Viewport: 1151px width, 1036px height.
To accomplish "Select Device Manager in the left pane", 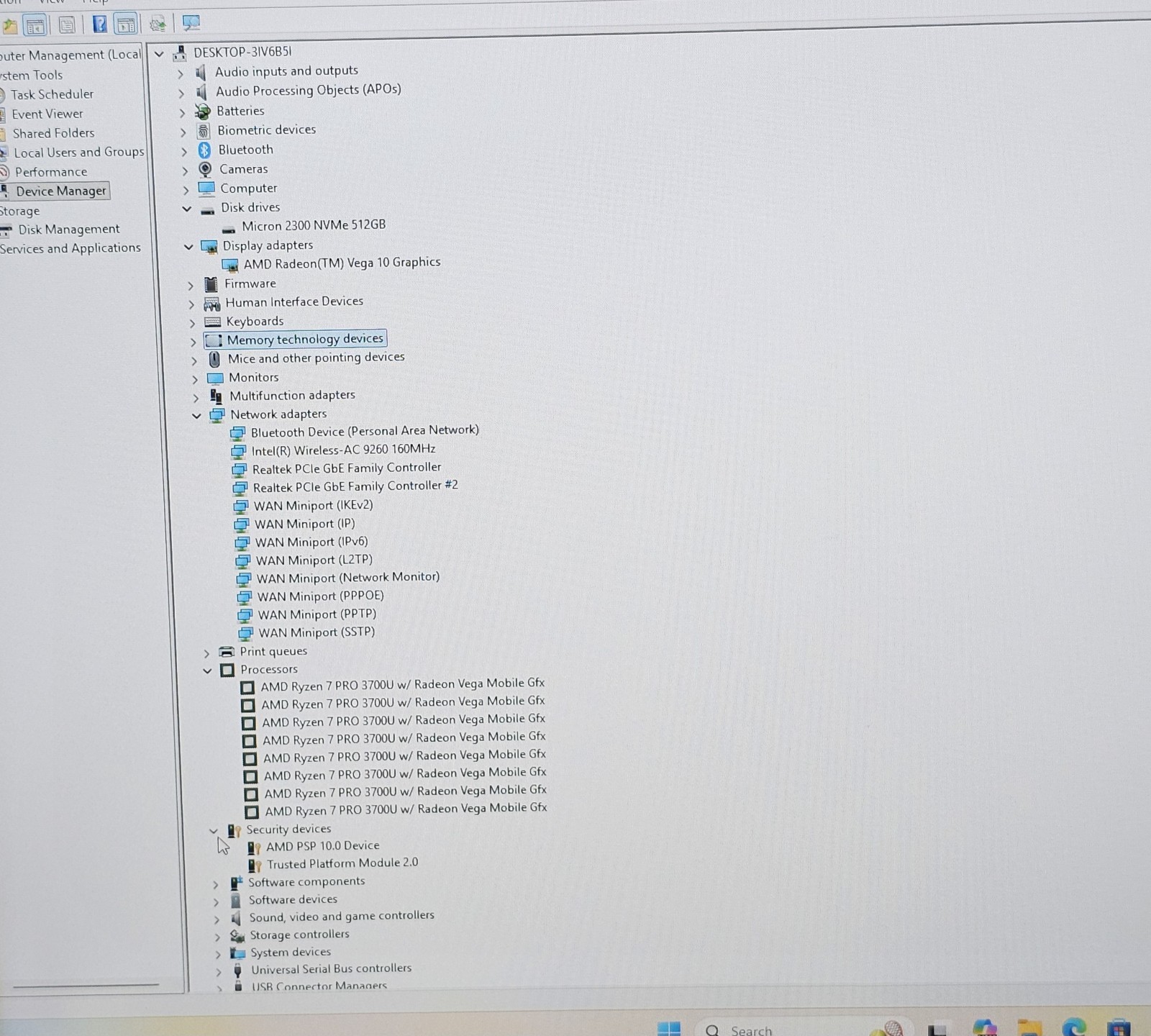I will [61, 191].
